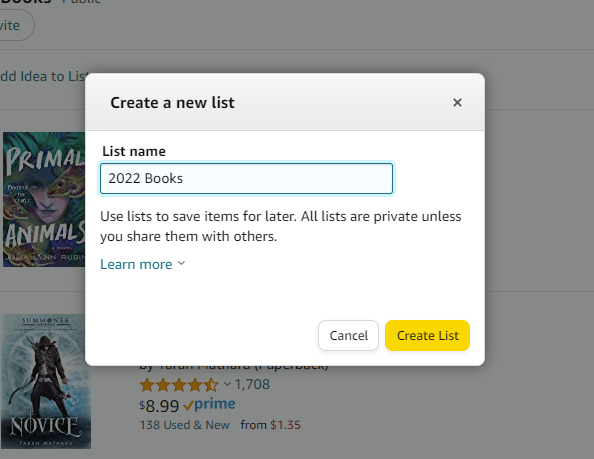Click the $8.99 price

[159, 406]
